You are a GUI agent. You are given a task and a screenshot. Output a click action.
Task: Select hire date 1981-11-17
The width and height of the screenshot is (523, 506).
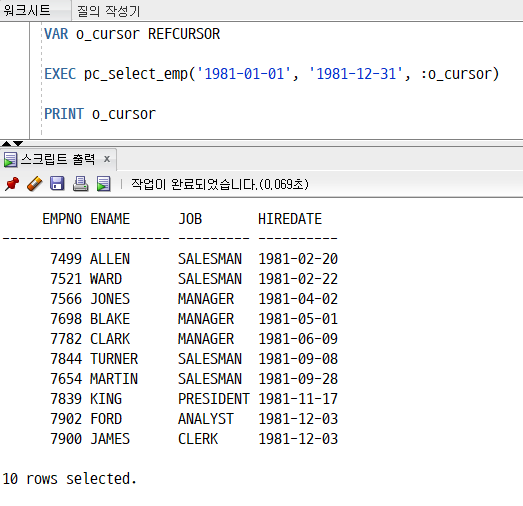(x=298, y=399)
